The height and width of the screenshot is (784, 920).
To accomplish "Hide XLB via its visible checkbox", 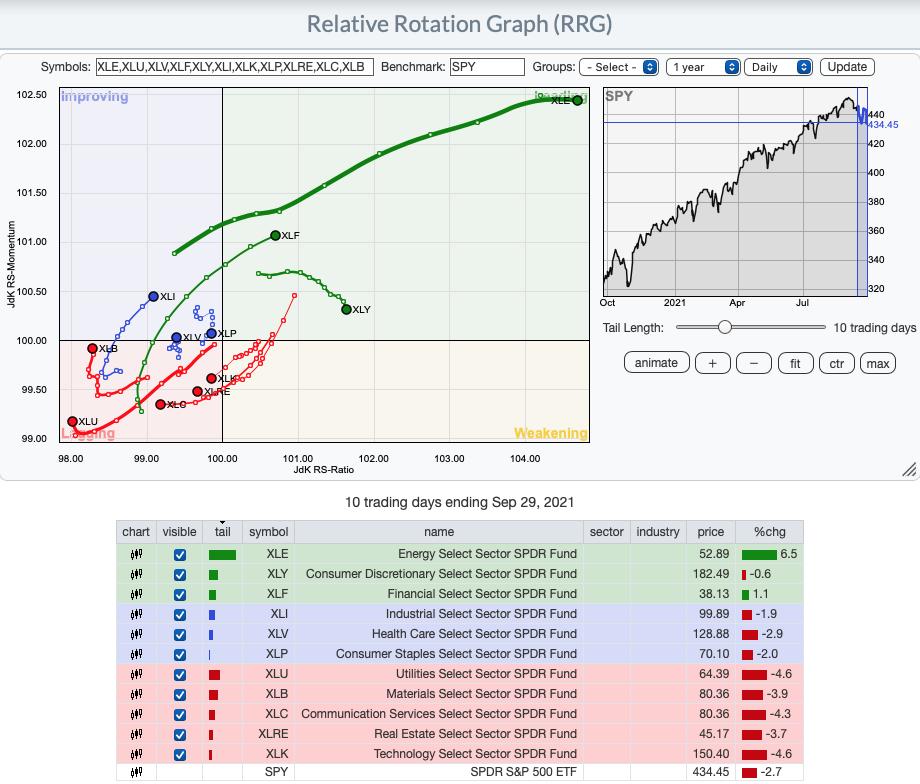I will coord(180,694).
